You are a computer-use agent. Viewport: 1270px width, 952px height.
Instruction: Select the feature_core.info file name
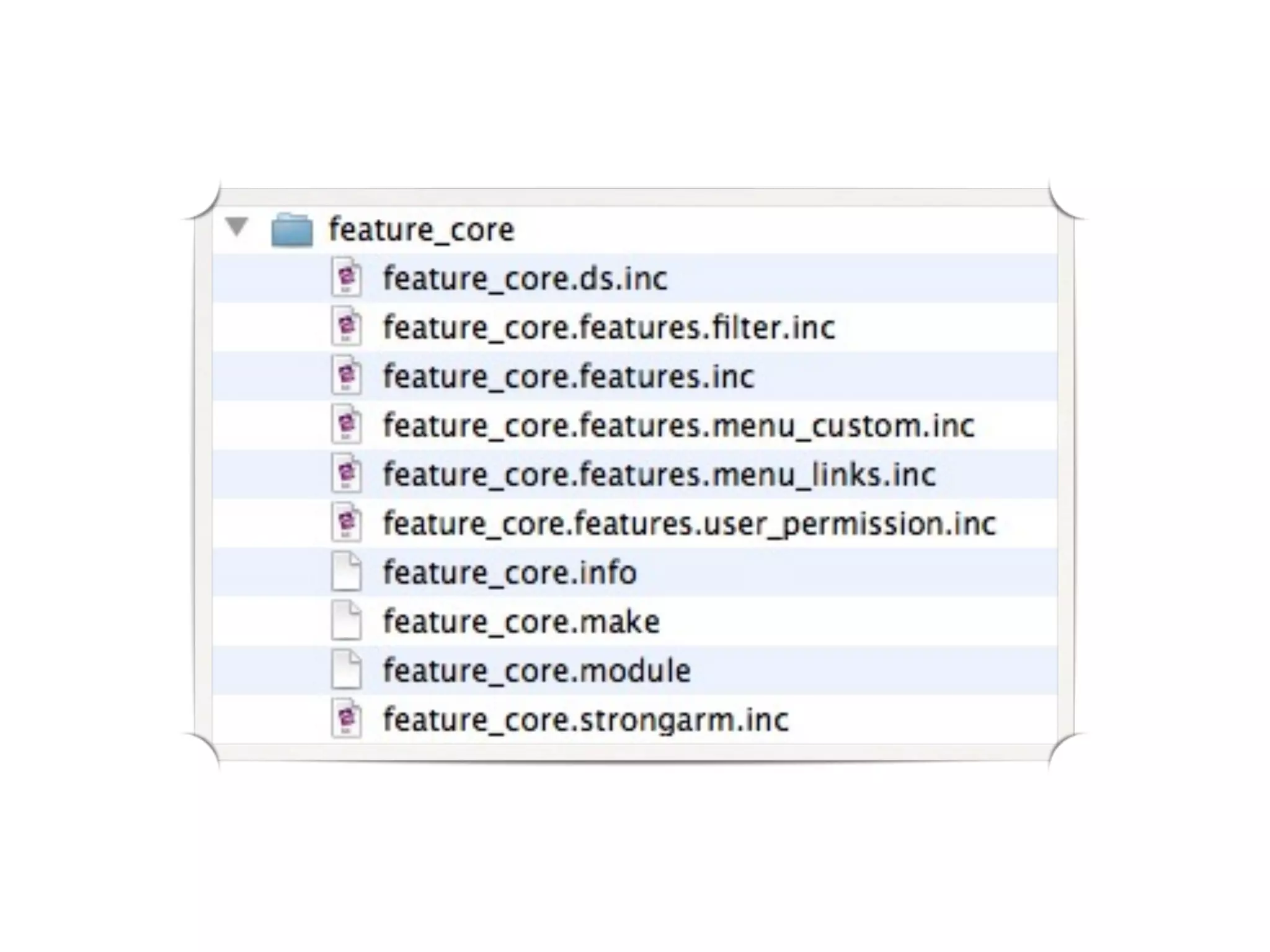tap(509, 572)
